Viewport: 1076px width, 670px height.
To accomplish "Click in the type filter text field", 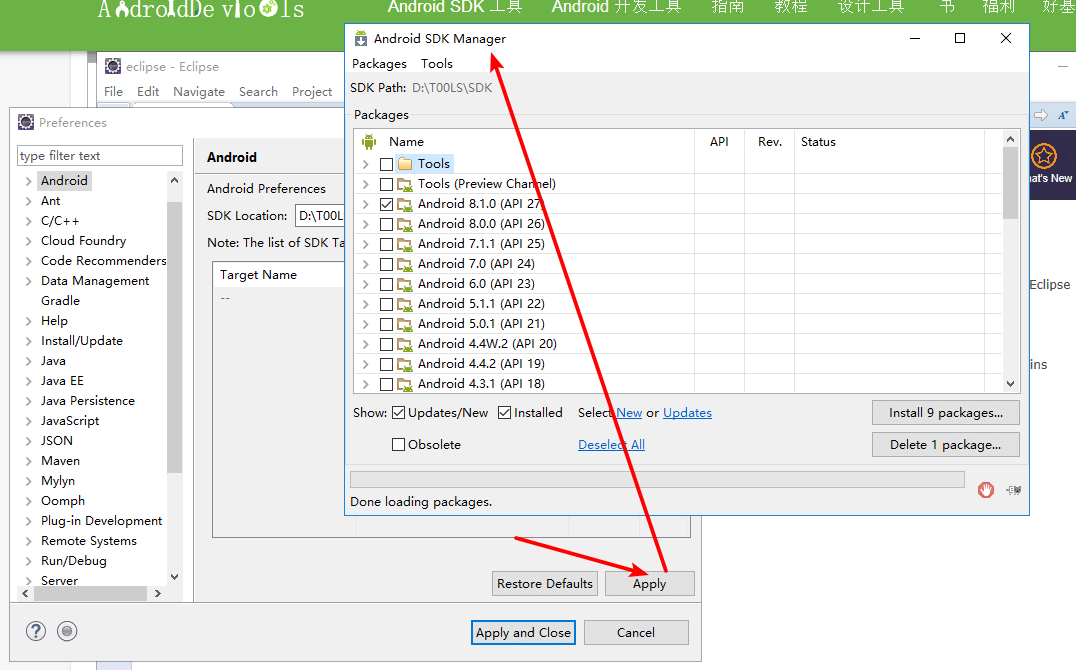I will [100, 156].
